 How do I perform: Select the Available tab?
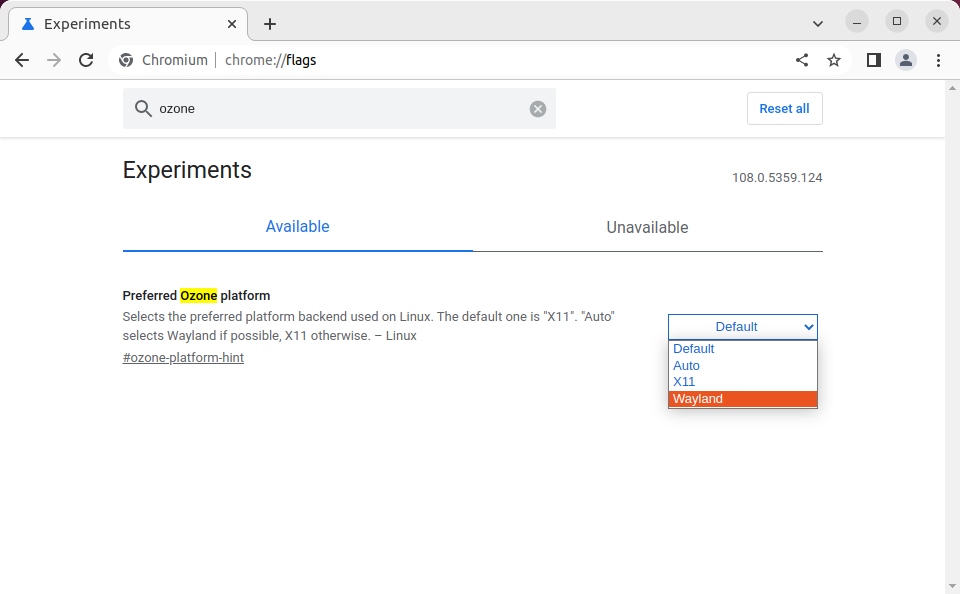click(x=297, y=227)
